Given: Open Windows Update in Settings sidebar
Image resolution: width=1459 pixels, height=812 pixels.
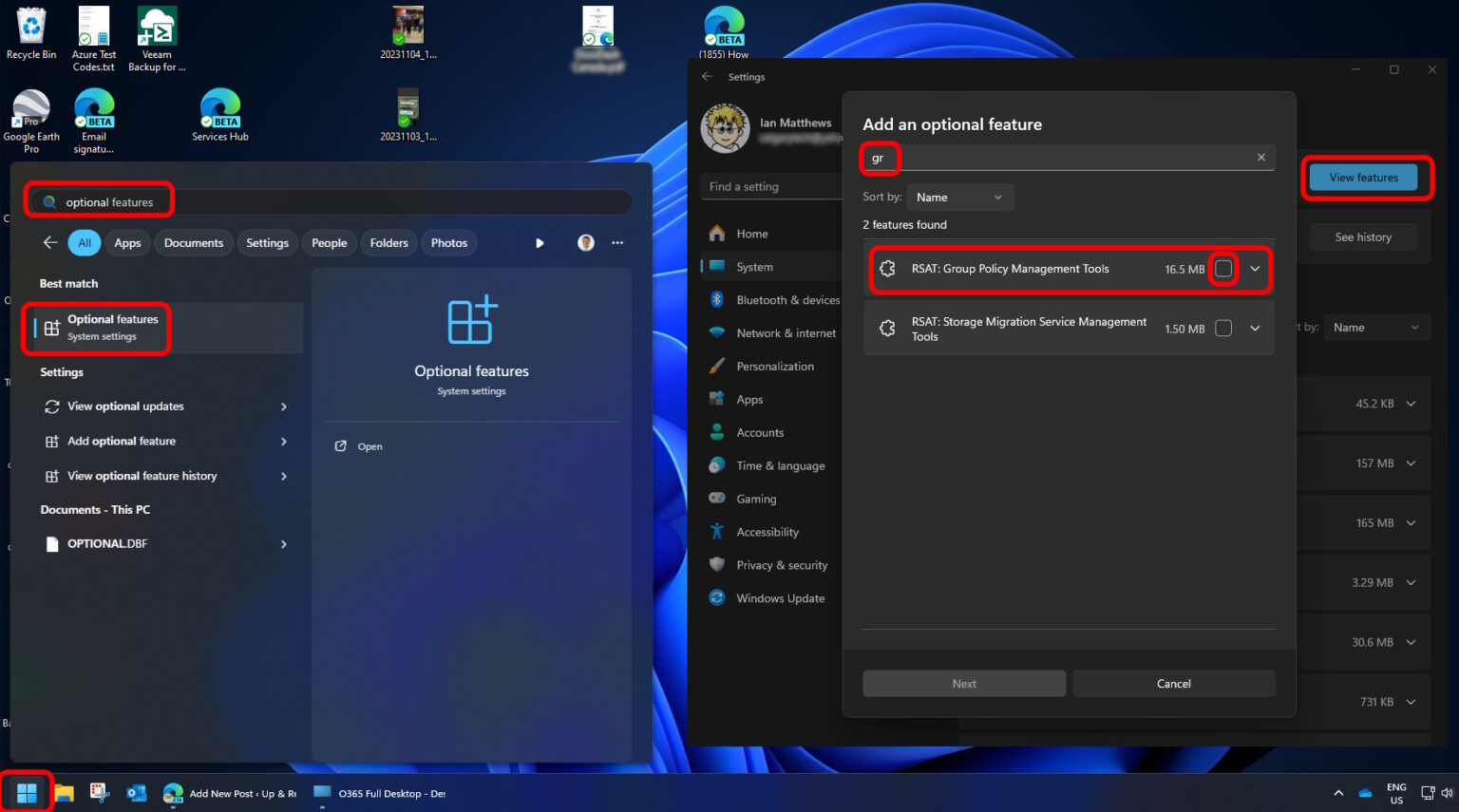Looking at the screenshot, I should pos(780,597).
